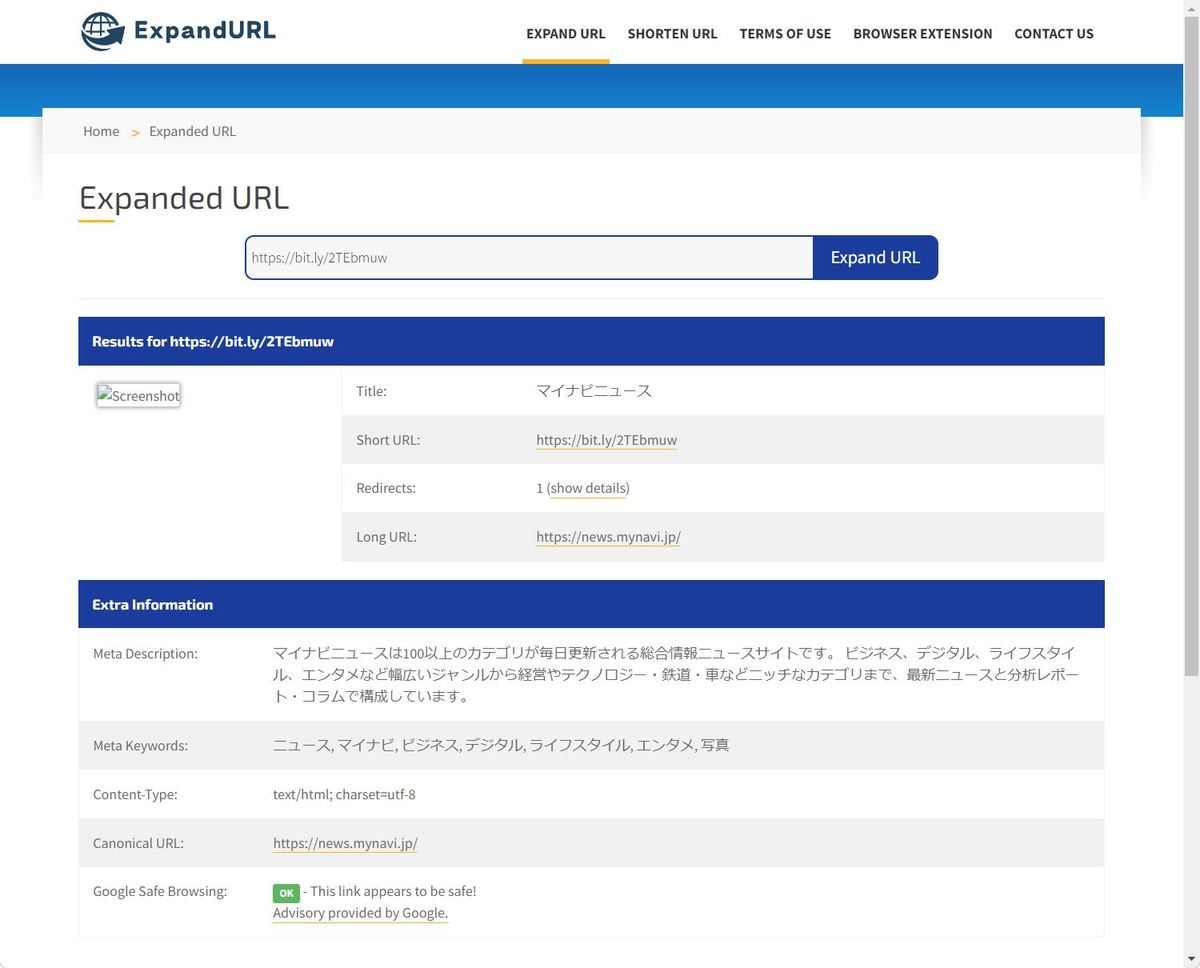Click the Expanded URL page heading
The image size is (1200, 968).
pos(184,197)
